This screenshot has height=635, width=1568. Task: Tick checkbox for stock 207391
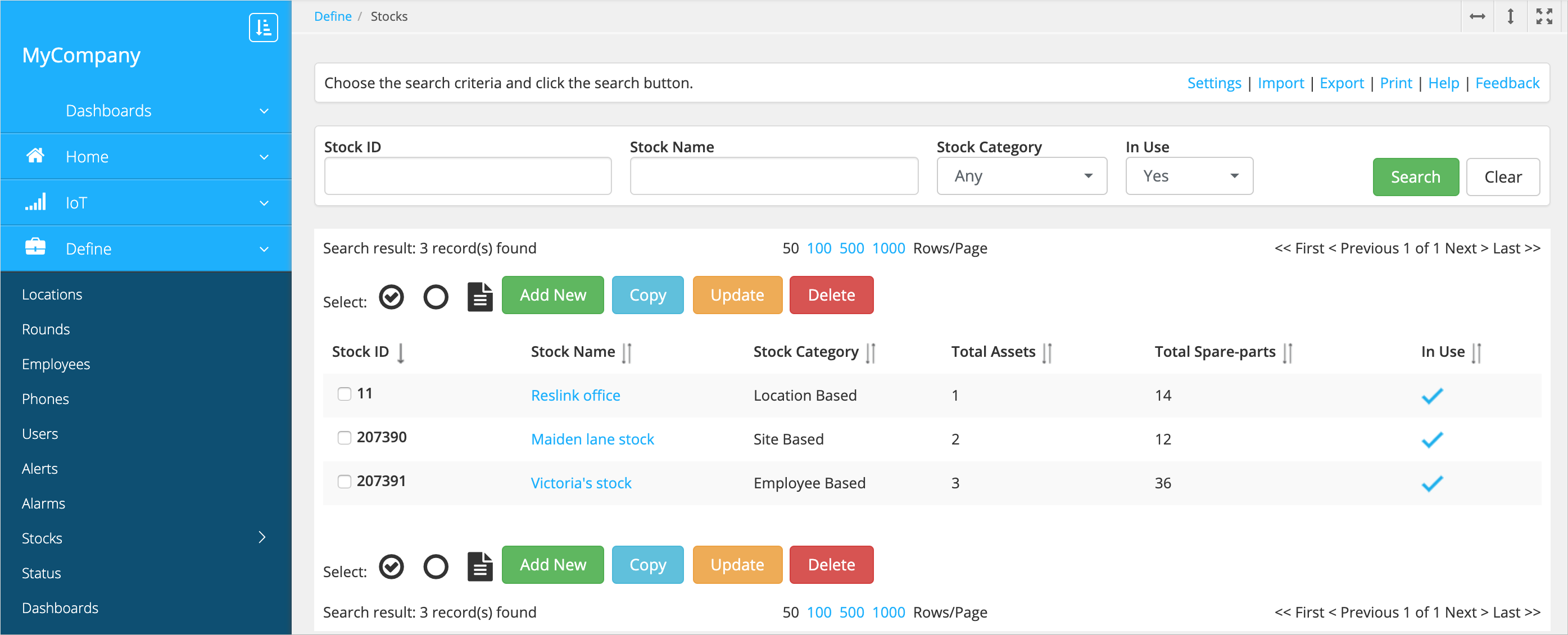[x=345, y=482]
